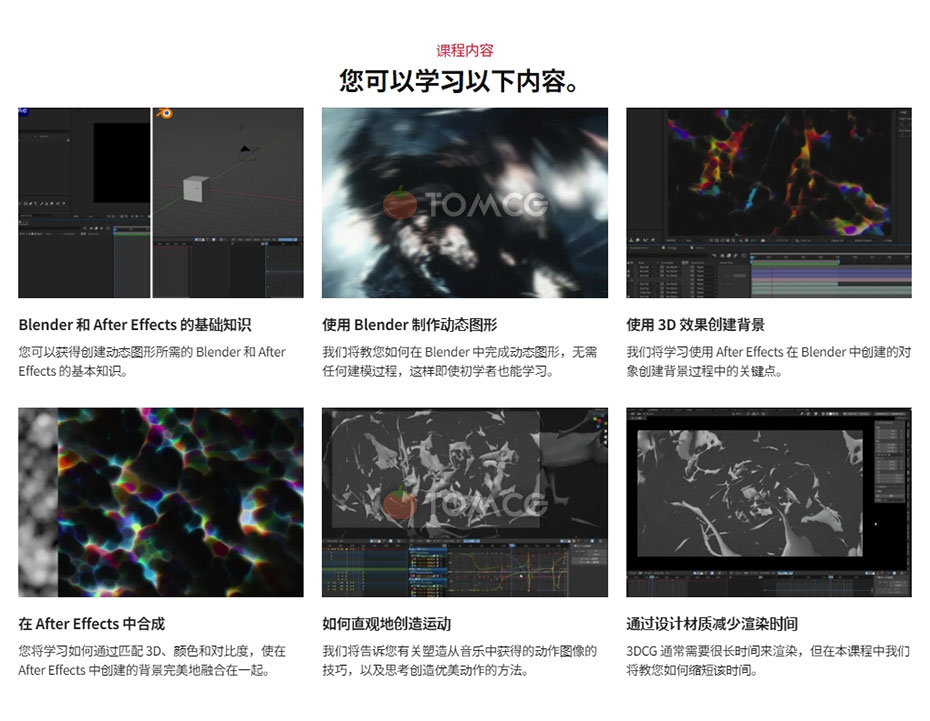Click the description starting '我们将教您如何在 Blender 中完成'

(x=460, y=362)
